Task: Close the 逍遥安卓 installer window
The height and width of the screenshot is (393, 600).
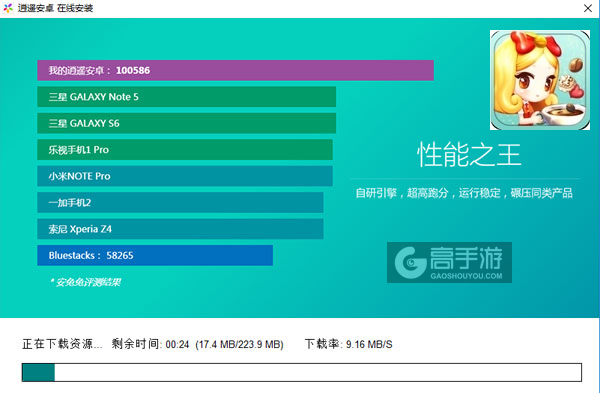Action: (x=588, y=8)
